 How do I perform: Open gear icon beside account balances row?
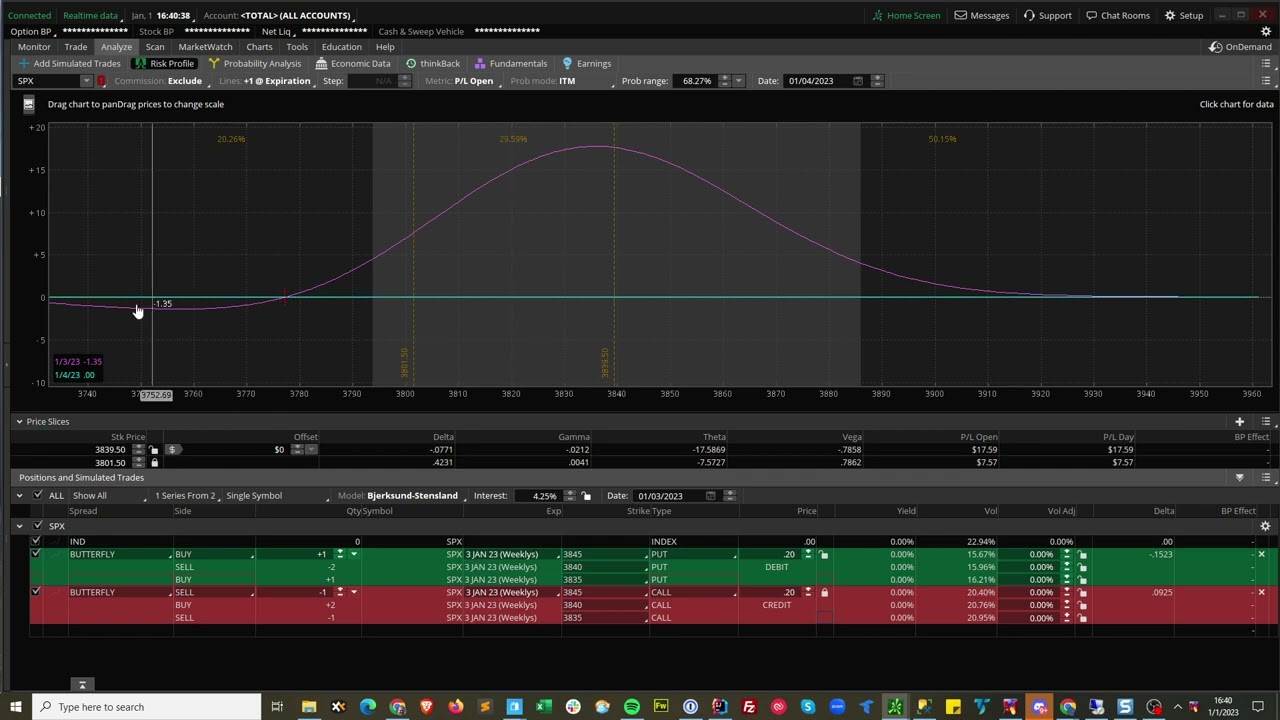[x=1266, y=31]
